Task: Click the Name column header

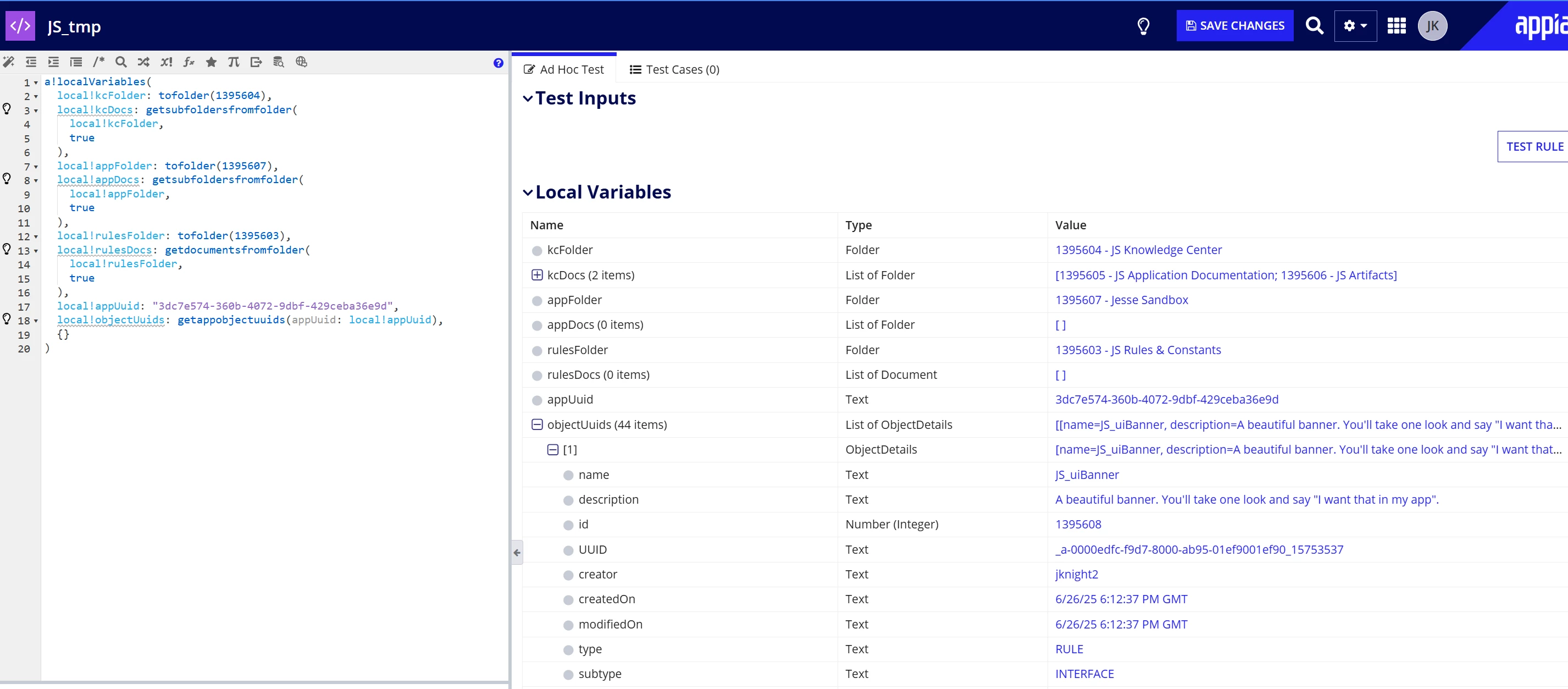Action: (546, 225)
